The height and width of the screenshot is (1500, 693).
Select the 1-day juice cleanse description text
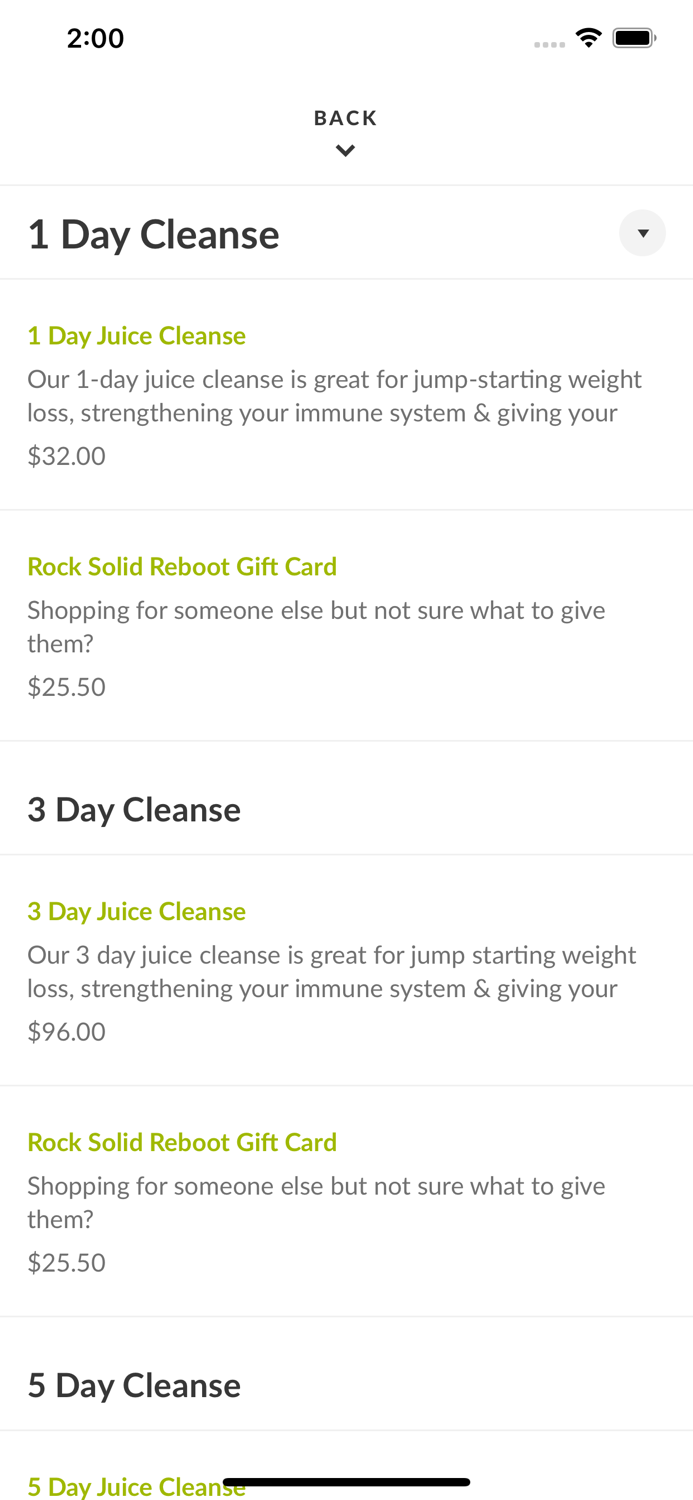(x=335, y=396)
